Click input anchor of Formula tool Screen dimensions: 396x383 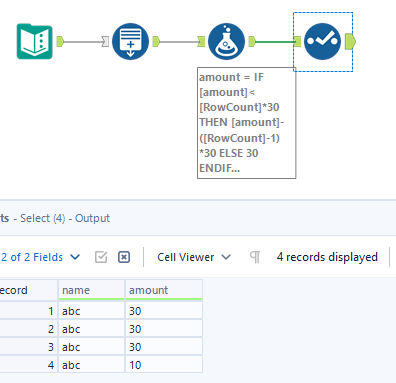(x=201, y=42)
